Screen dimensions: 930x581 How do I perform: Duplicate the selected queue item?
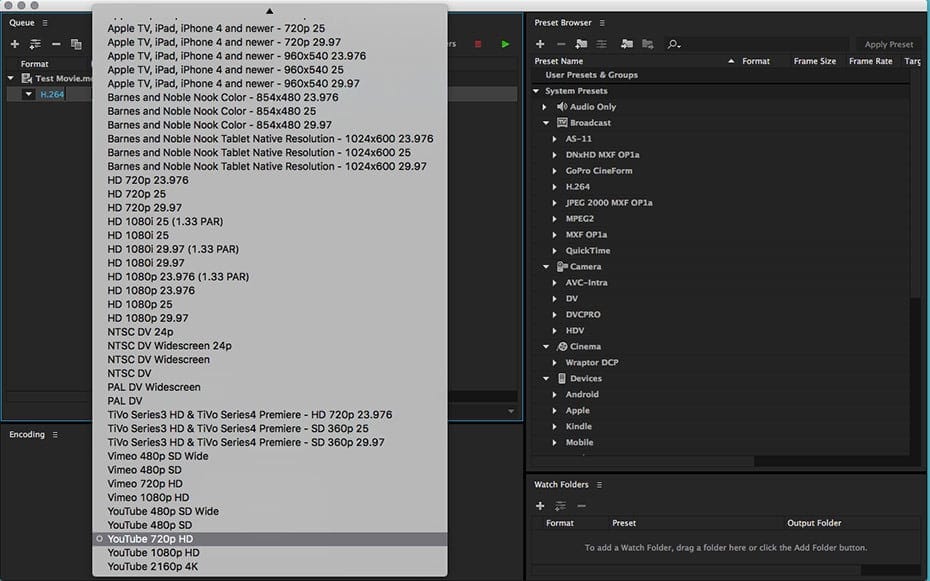tap(76, 44)
